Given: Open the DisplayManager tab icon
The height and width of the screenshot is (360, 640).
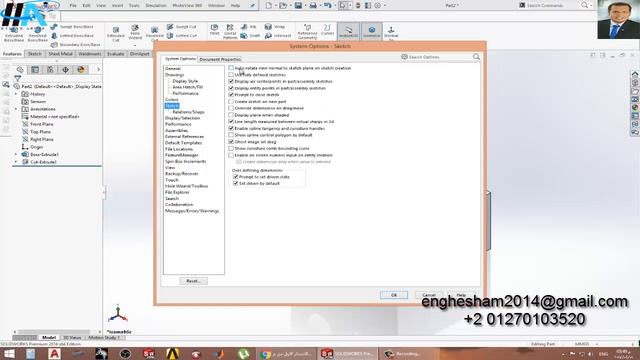Looking at the screenshot, I should tap(81, 70).
